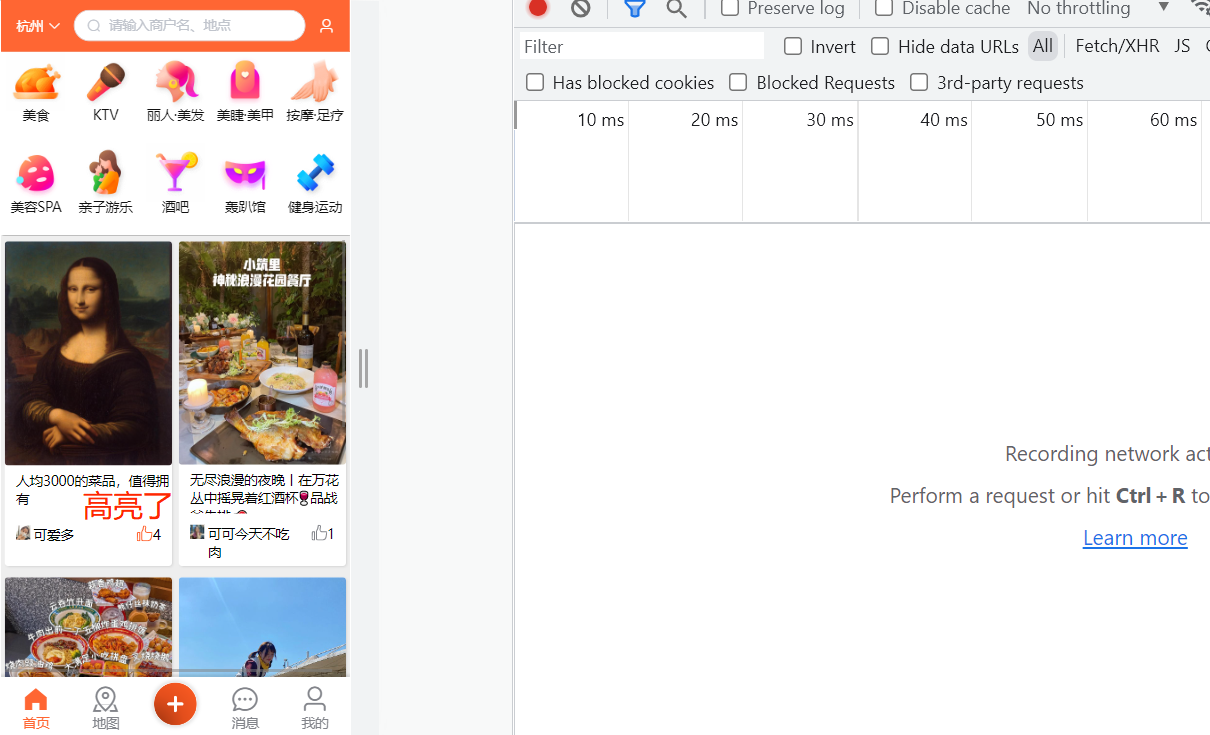Clear the network log with the clear icon
The image size is (1210, 735).
point(581,8)
